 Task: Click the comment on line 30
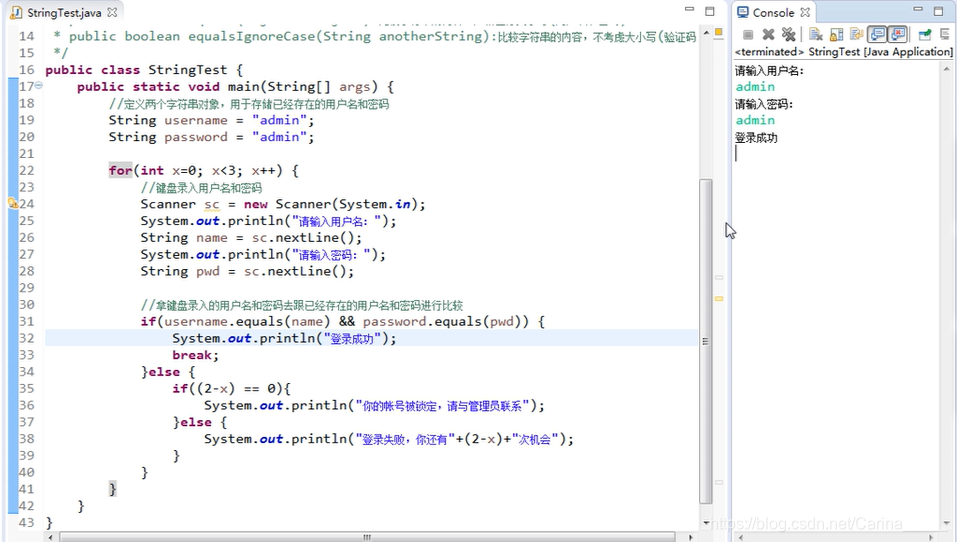coord(302,305)
